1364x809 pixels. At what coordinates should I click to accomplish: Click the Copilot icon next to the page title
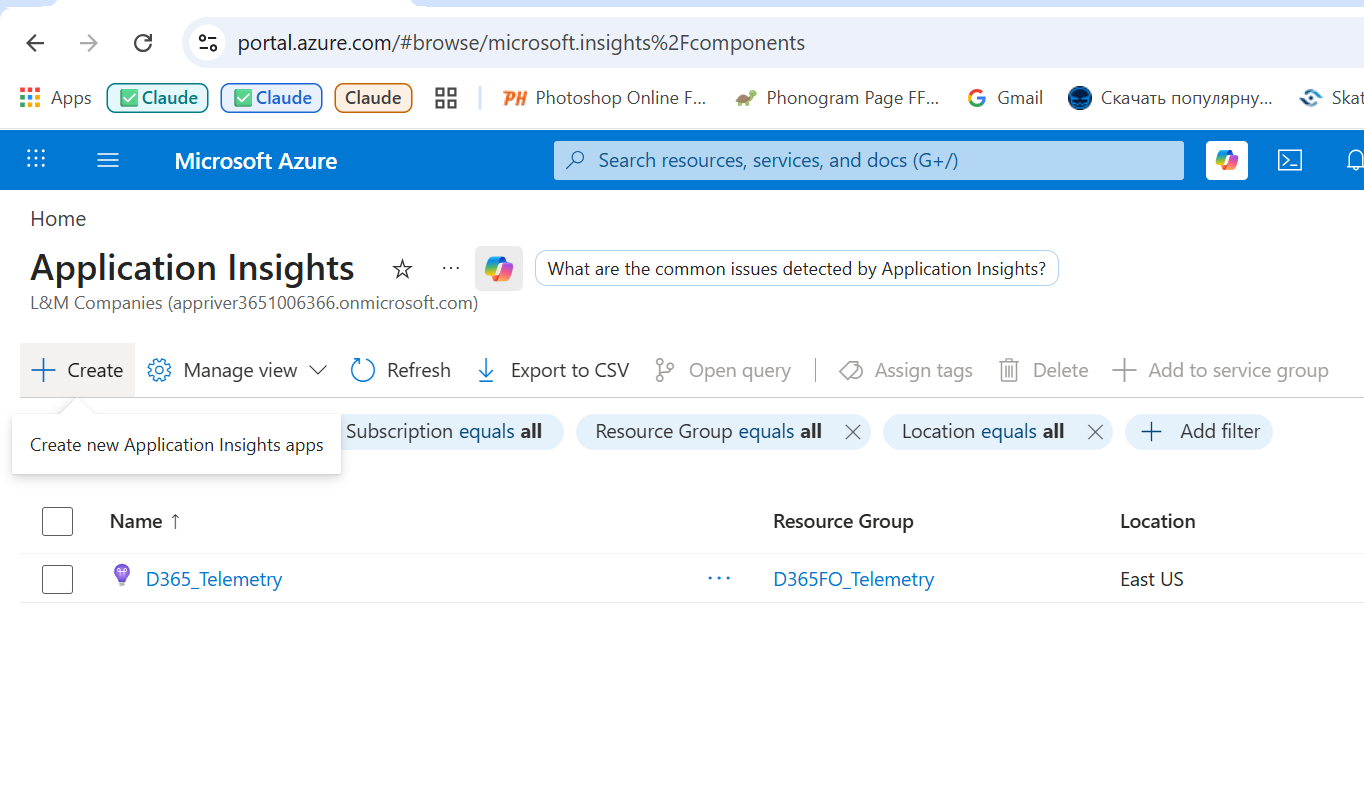pos(499,268)
